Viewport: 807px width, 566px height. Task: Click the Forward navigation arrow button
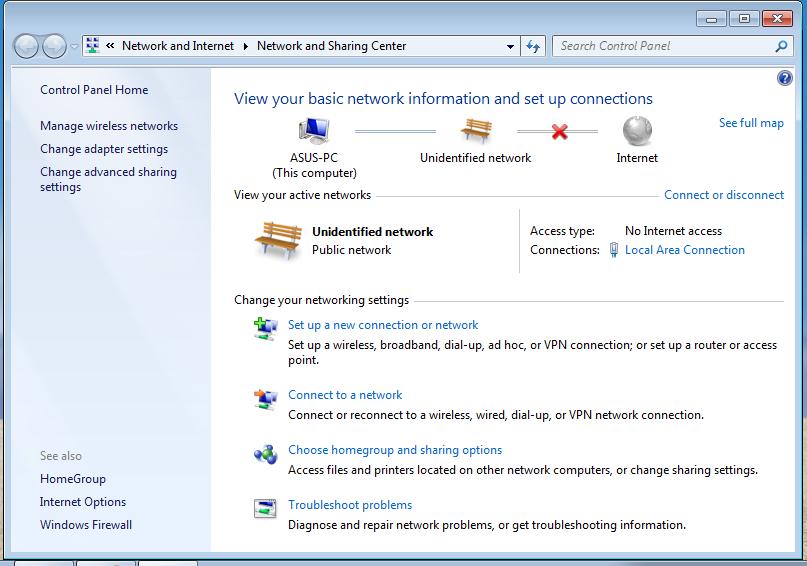54,46
